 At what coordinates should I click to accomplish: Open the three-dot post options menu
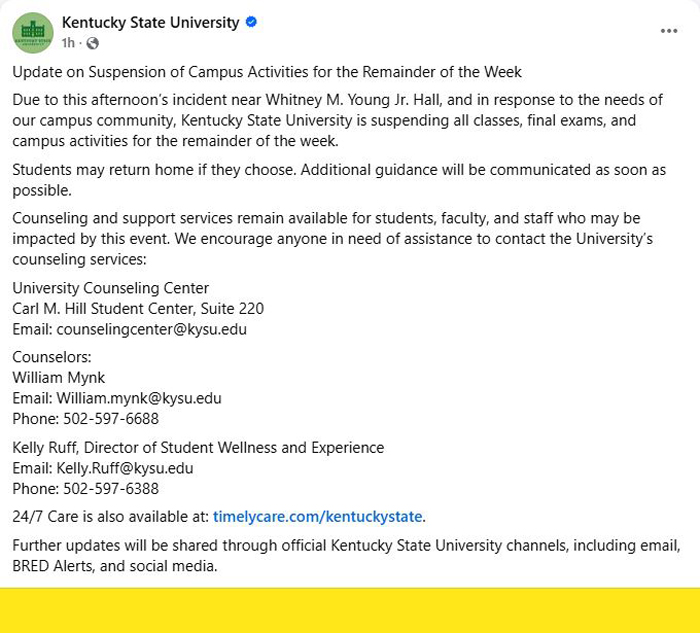[669, 31]
